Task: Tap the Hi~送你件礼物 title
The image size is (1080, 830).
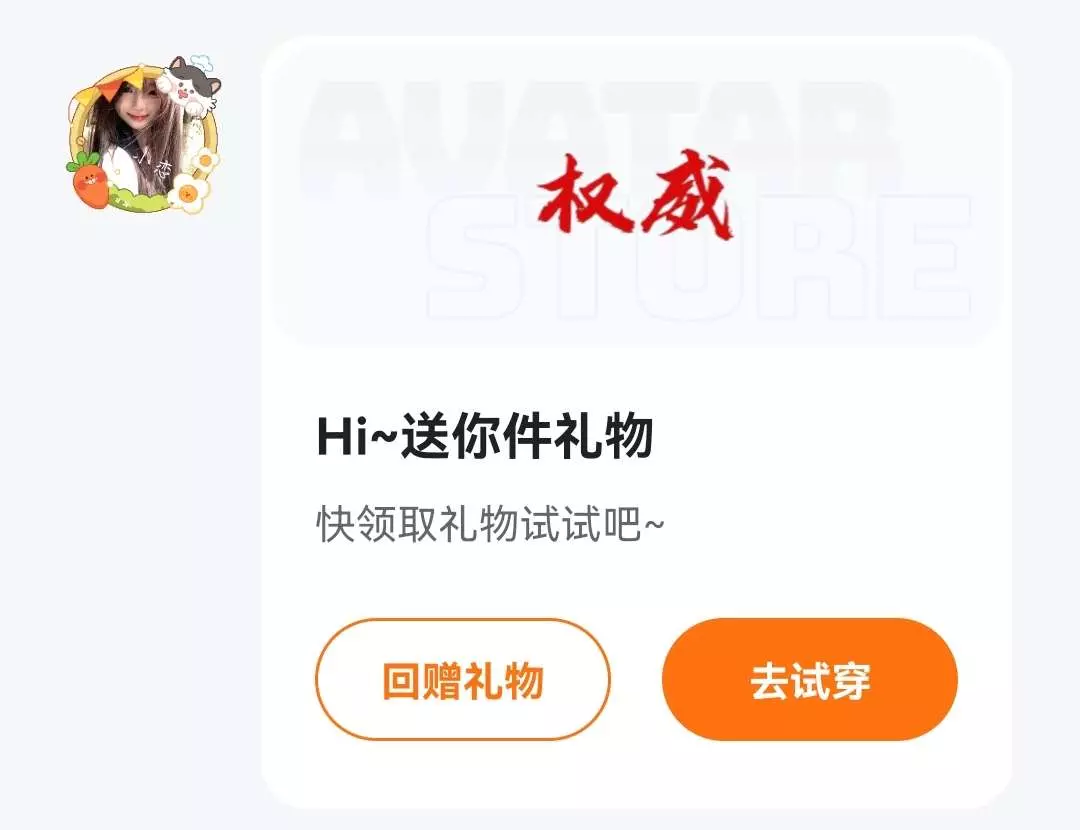Action: pos(485,437)
